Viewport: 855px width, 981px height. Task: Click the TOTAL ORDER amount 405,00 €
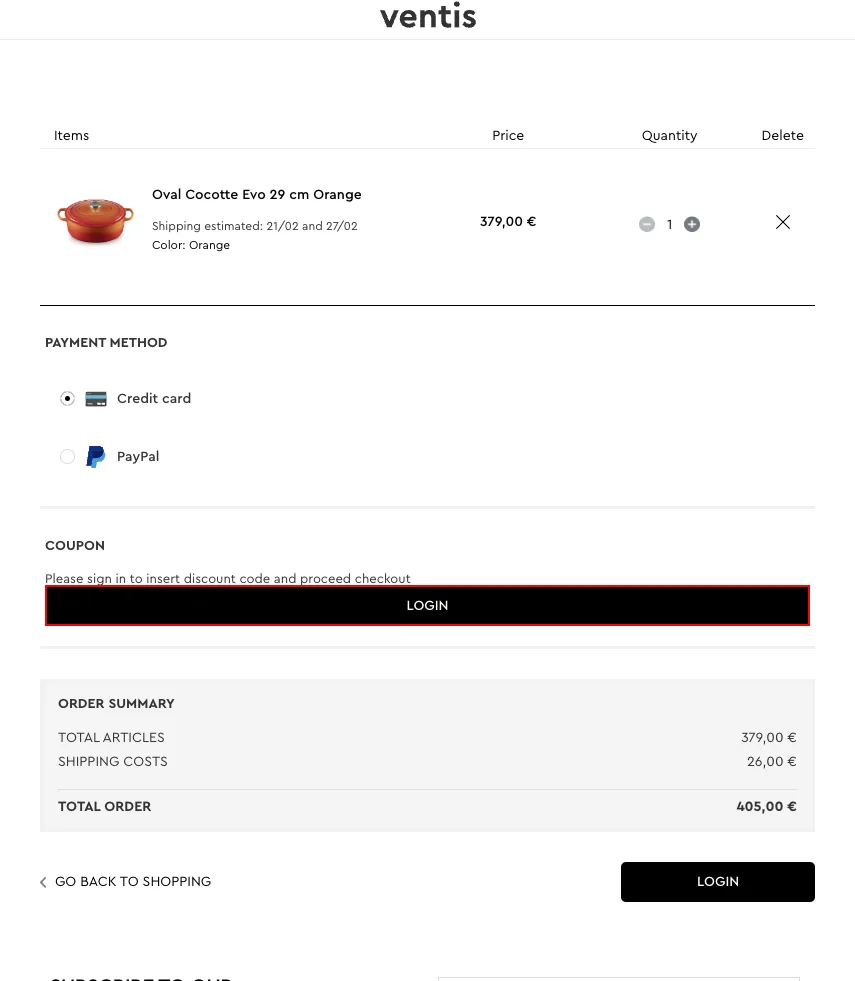click(x=766, y=806)
